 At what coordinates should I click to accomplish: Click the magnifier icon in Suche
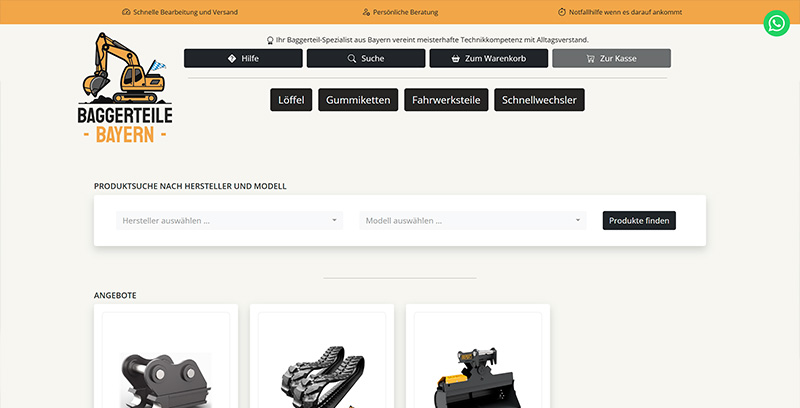click(x=352, y=59)
